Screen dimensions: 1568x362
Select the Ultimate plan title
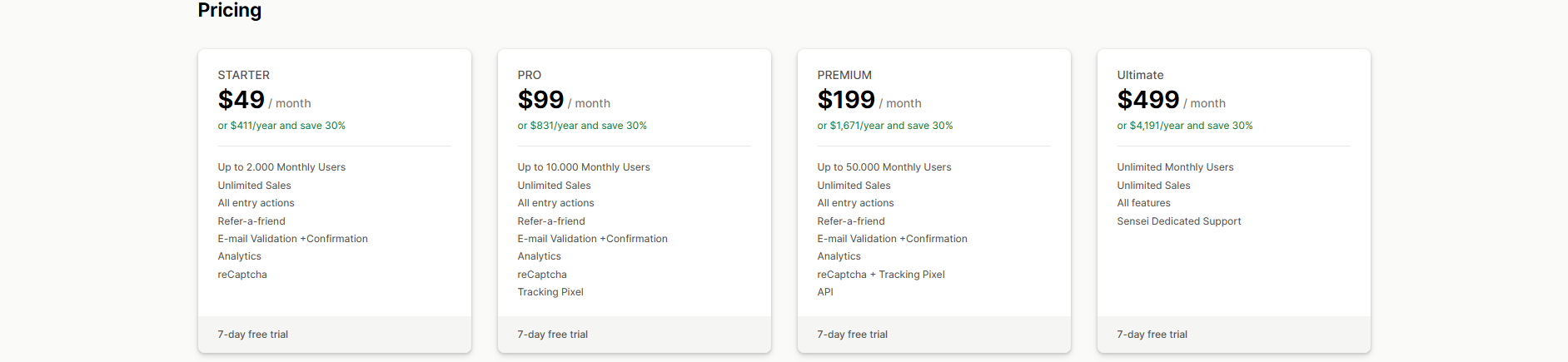click(1140, 75)
